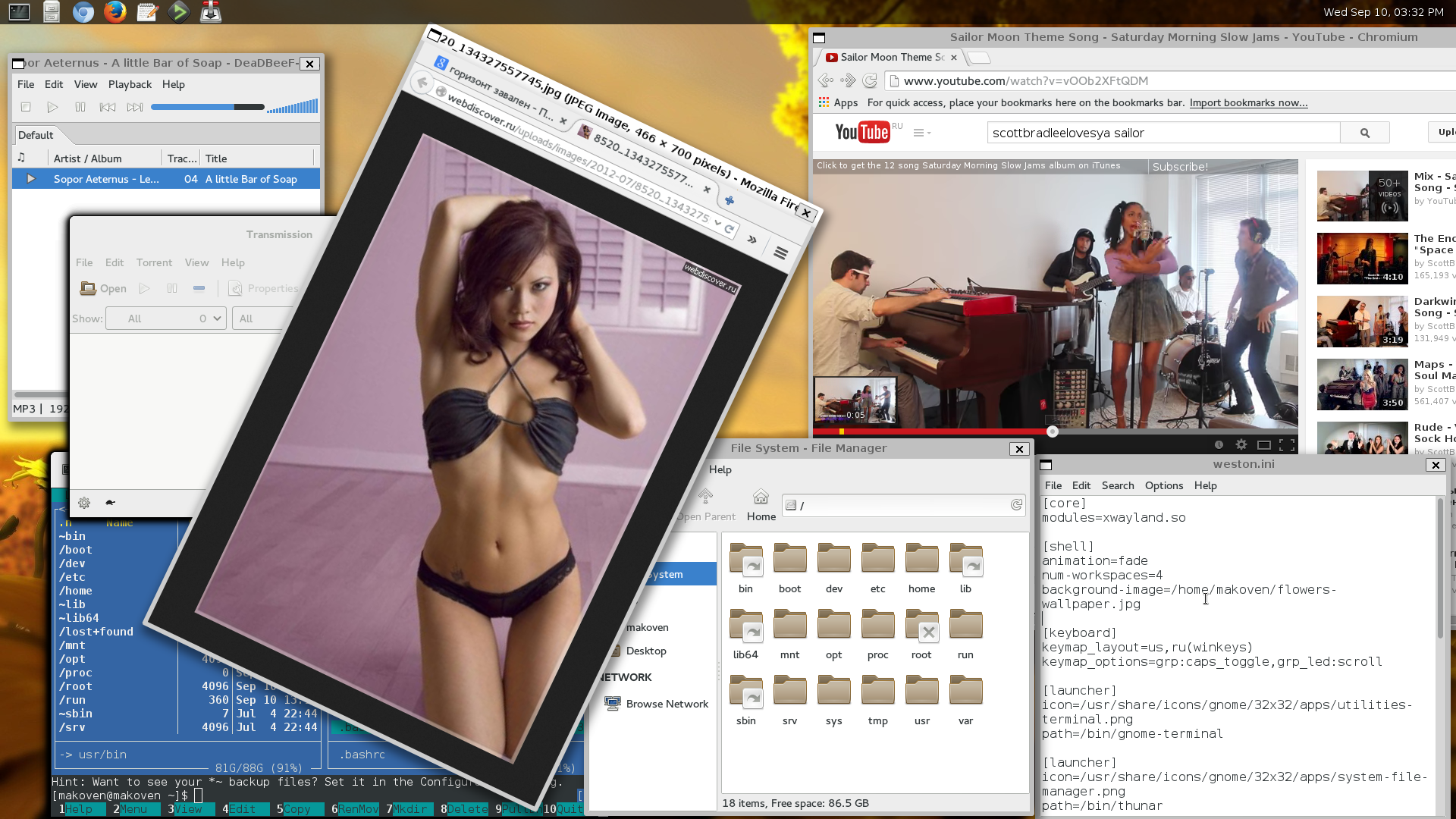Click the iTunes album annotation on the video
The width and height of the screenshot is (1456, 819).
[x=968, y=165]
